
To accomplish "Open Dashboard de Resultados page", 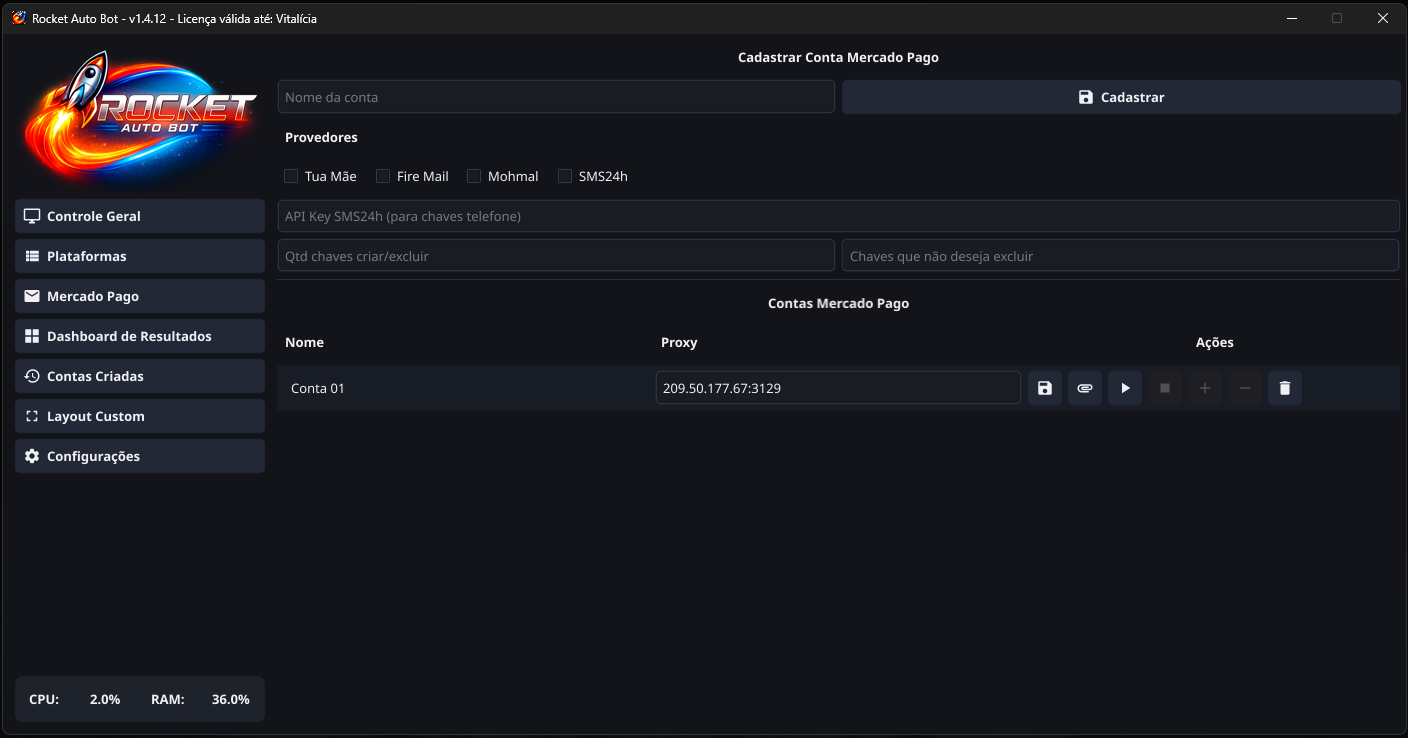I will (x=140, y=336).
